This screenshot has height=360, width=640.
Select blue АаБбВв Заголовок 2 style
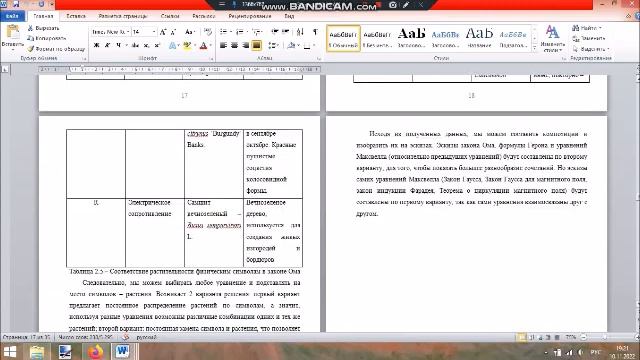tap(445, 38)
